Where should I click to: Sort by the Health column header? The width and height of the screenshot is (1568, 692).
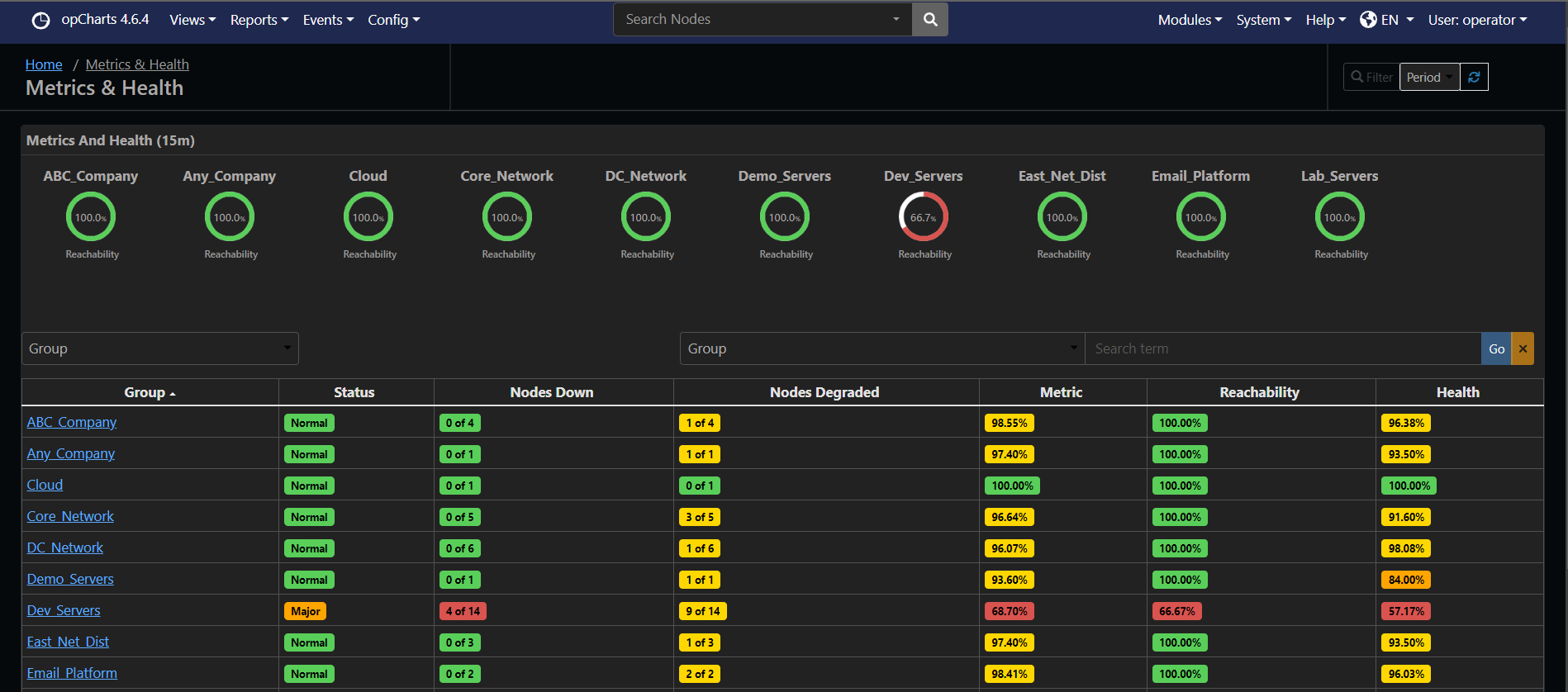point(1458,392)
